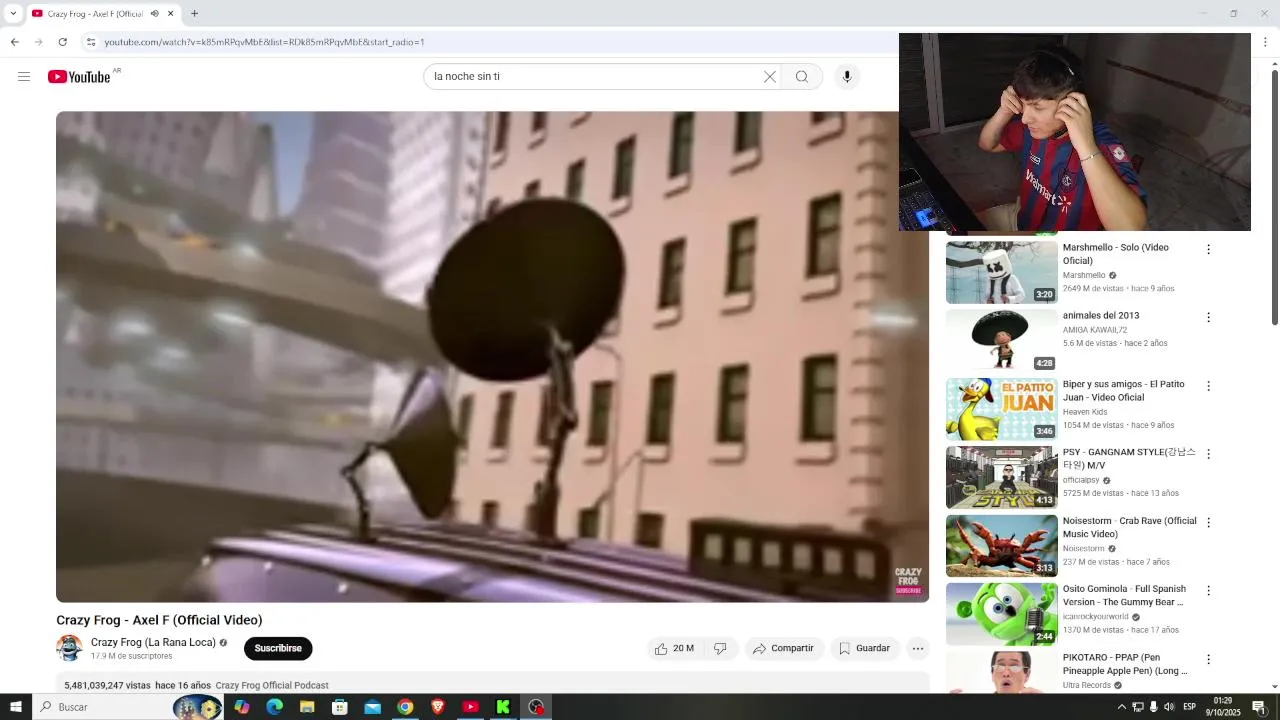Viewport: 1280px width, 720px height.
Task: Open the browser tab search dropdown
Action: point(13,14)
